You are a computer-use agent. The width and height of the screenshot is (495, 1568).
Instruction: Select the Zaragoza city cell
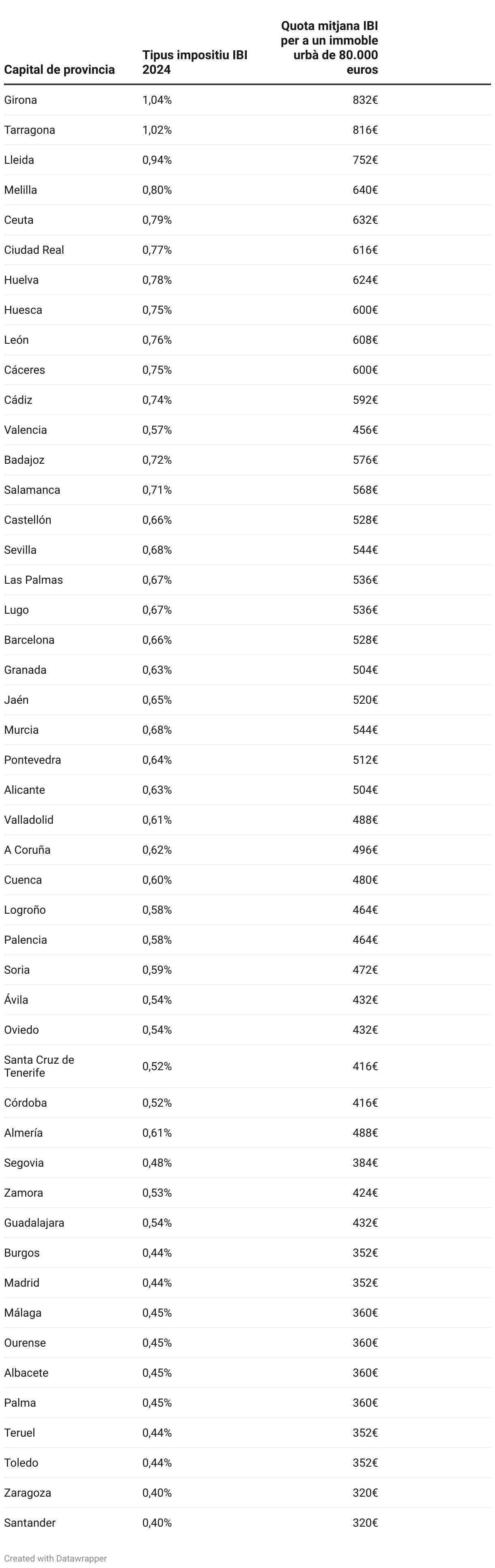pos(28,1493)
